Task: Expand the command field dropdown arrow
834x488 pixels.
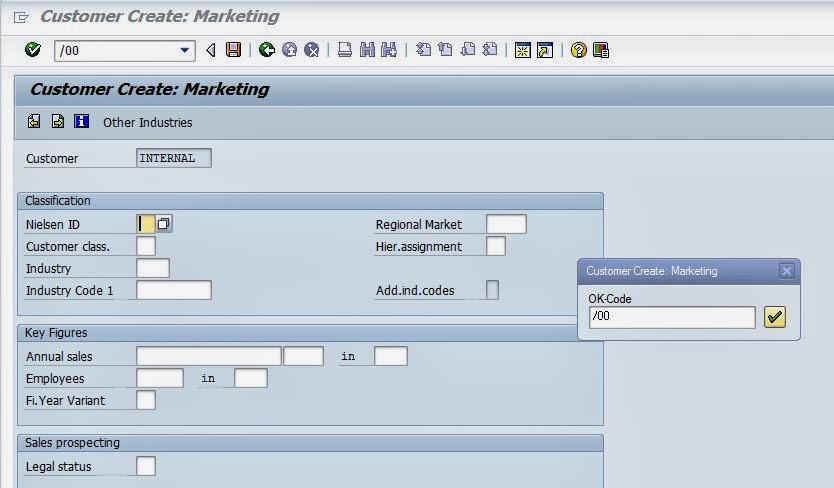Action: 185,50
